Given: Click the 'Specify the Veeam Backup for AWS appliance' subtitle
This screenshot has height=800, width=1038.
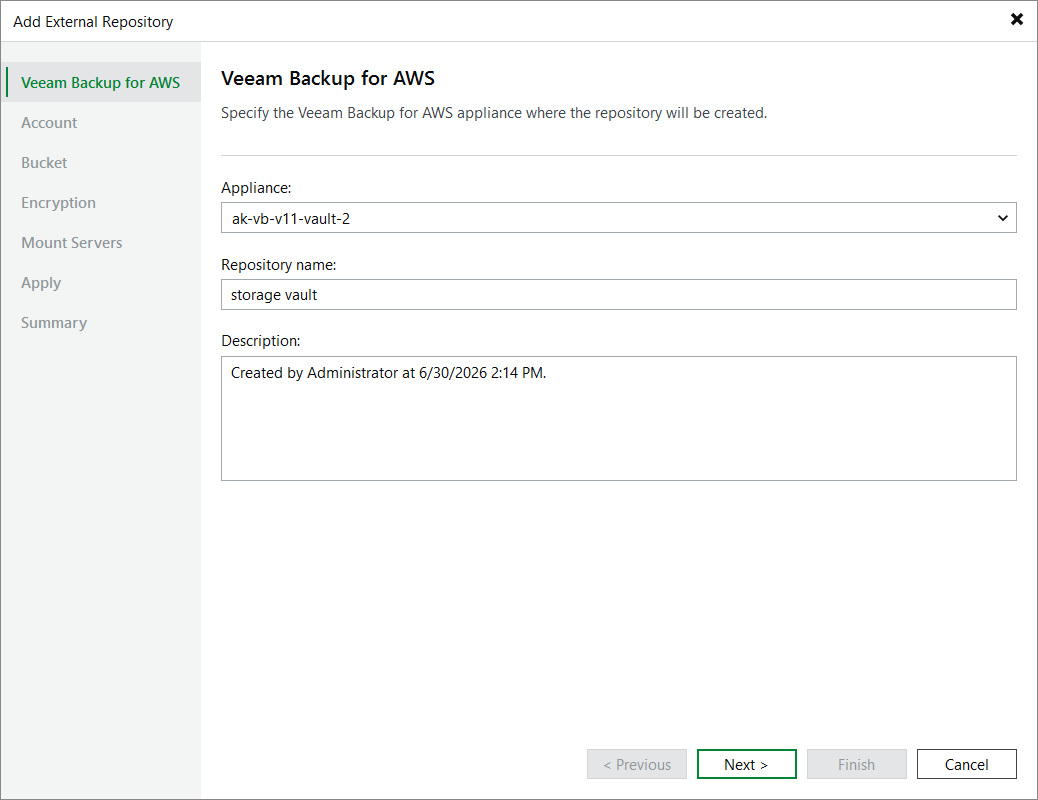Looking at the screenshot, I should tap(494, 113).
